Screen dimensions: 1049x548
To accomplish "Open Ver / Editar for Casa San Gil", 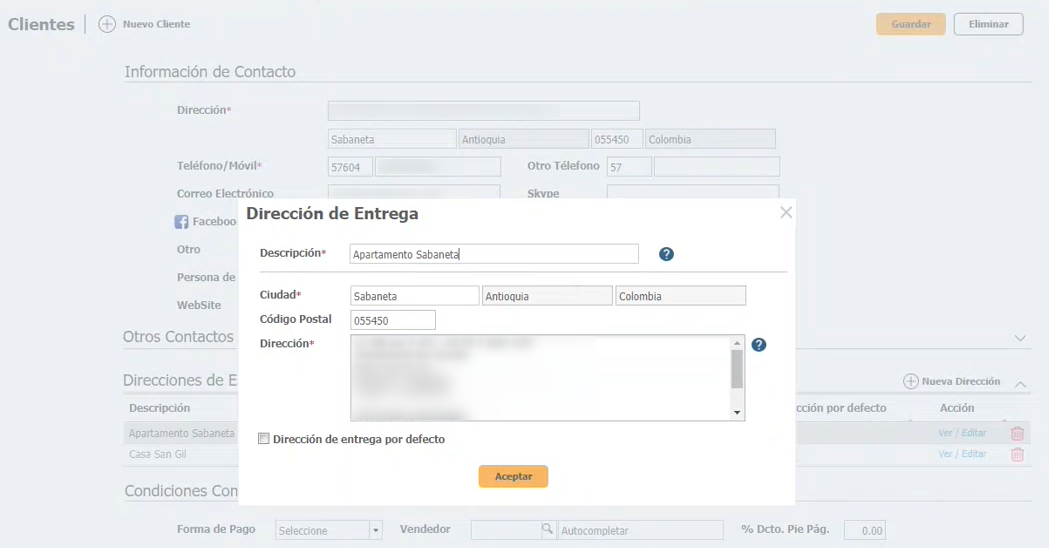I will 962,454.
